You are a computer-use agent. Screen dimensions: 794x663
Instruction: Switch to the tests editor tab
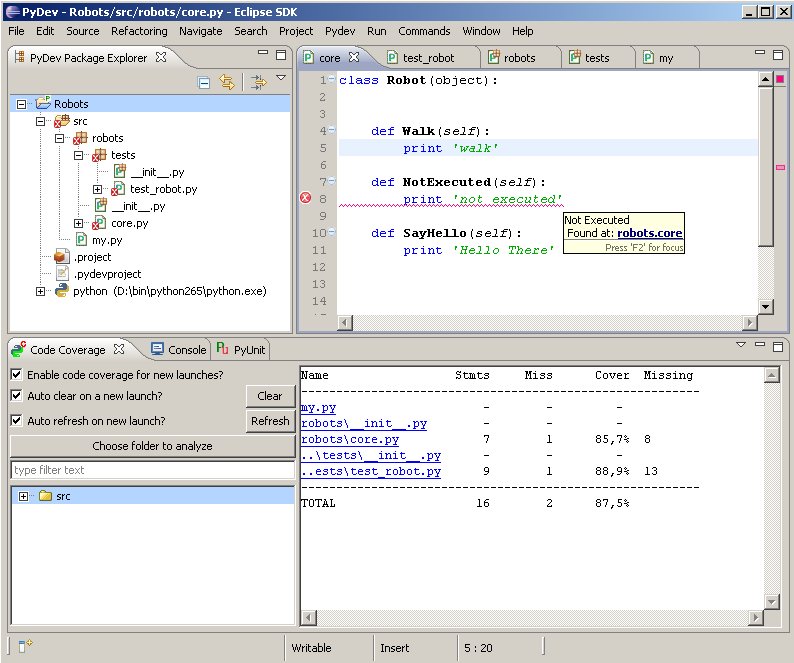click(x=597, y=58)
